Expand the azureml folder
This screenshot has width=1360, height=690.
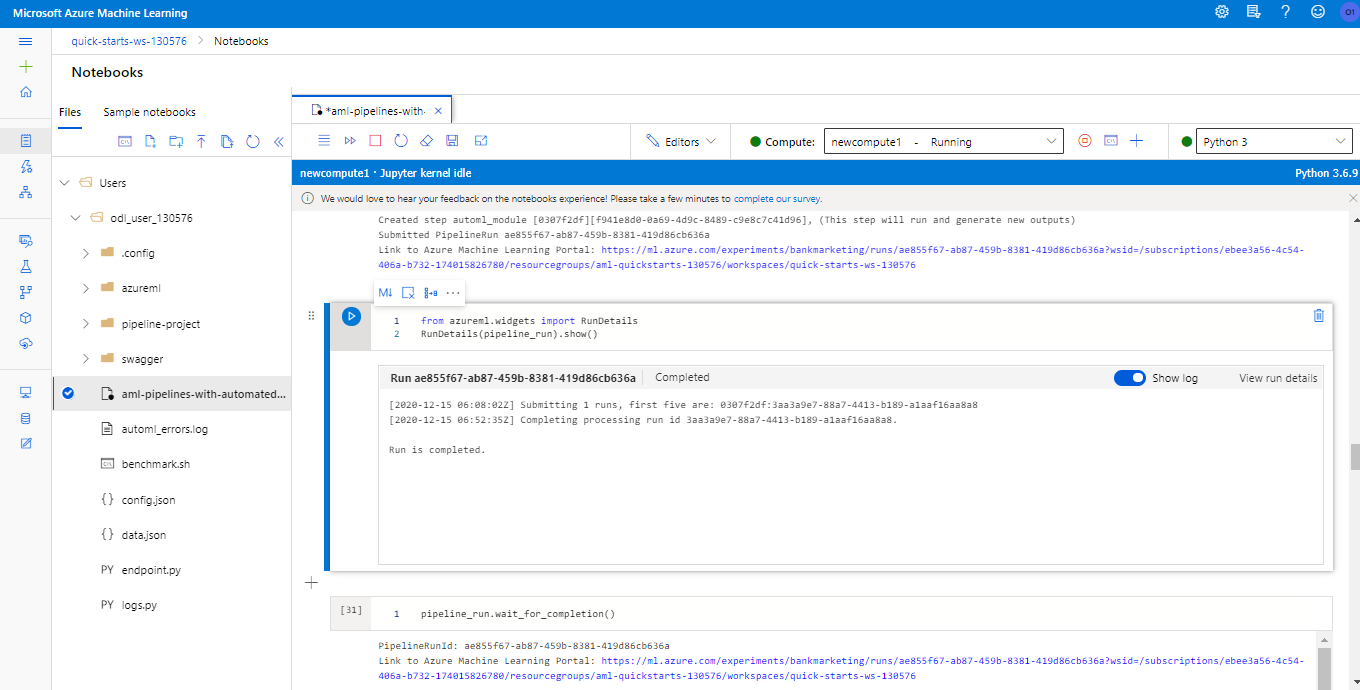pyautogui.click(x=86, y=288)
